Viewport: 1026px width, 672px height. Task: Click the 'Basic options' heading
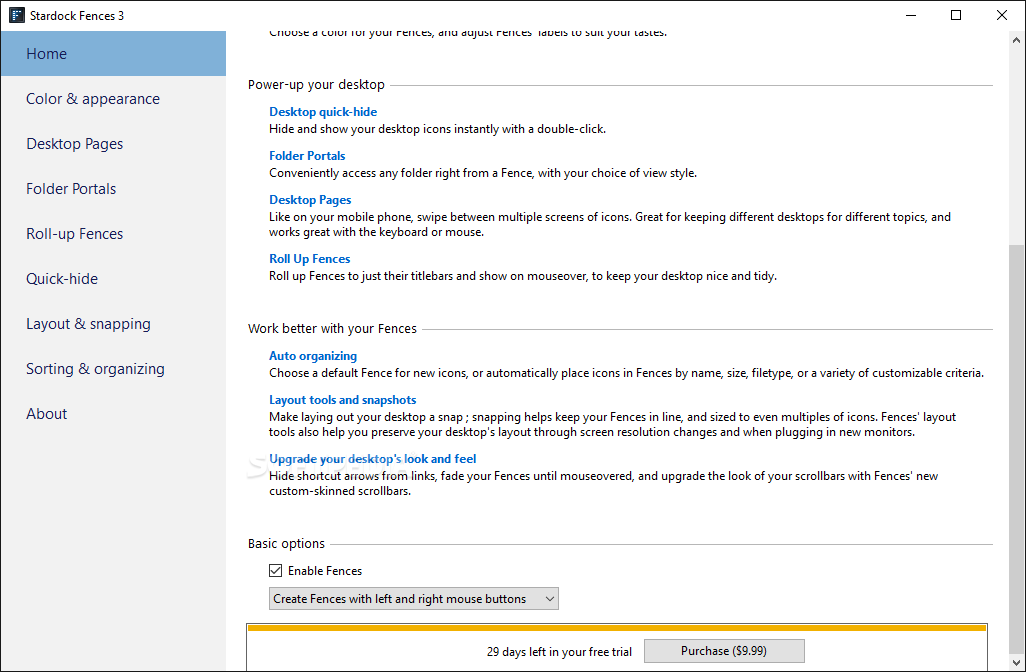(286, 544)
